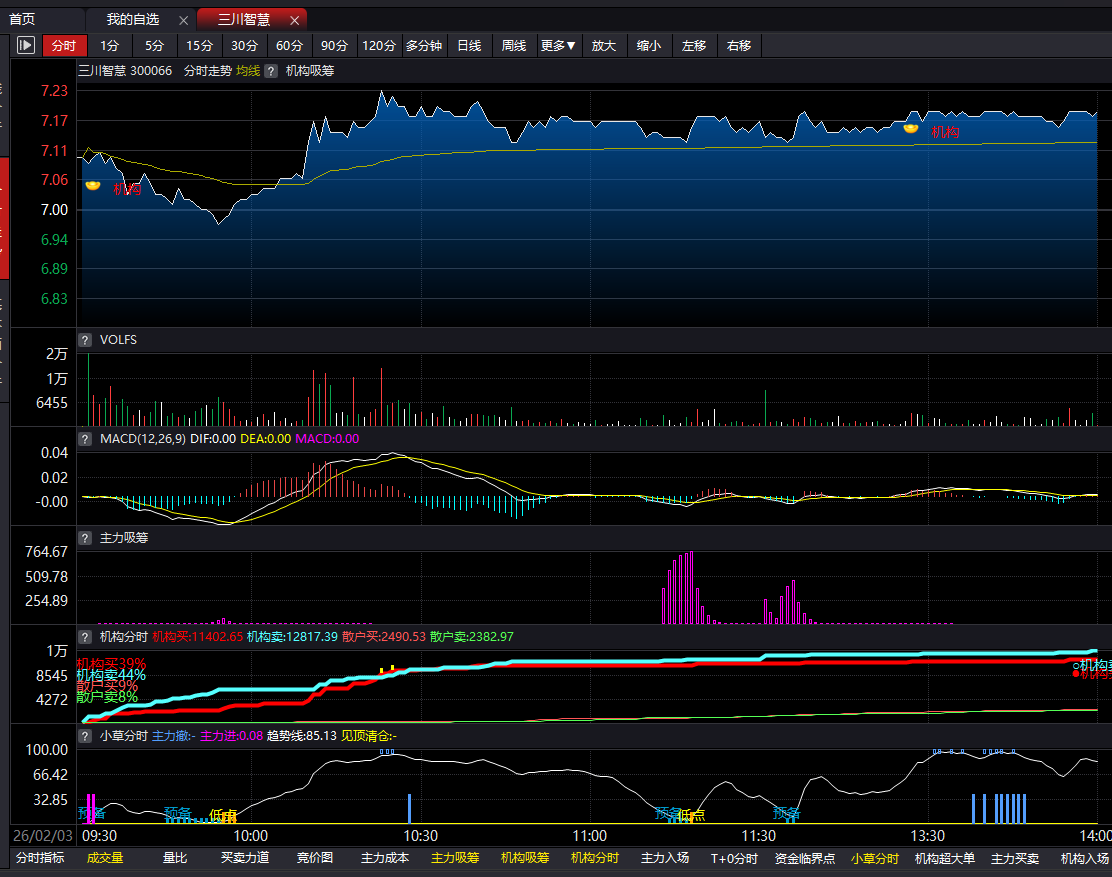Select the 日线 daily chart button
The height and width of the screenshot is (877, 1112).
tap(469, 45)
